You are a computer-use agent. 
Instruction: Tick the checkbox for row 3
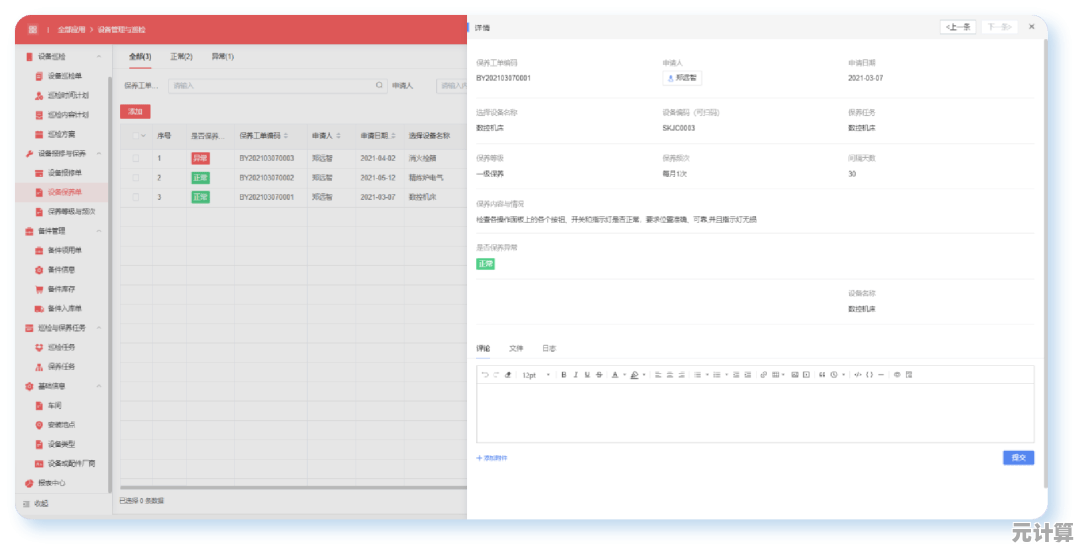click(136, 197)
